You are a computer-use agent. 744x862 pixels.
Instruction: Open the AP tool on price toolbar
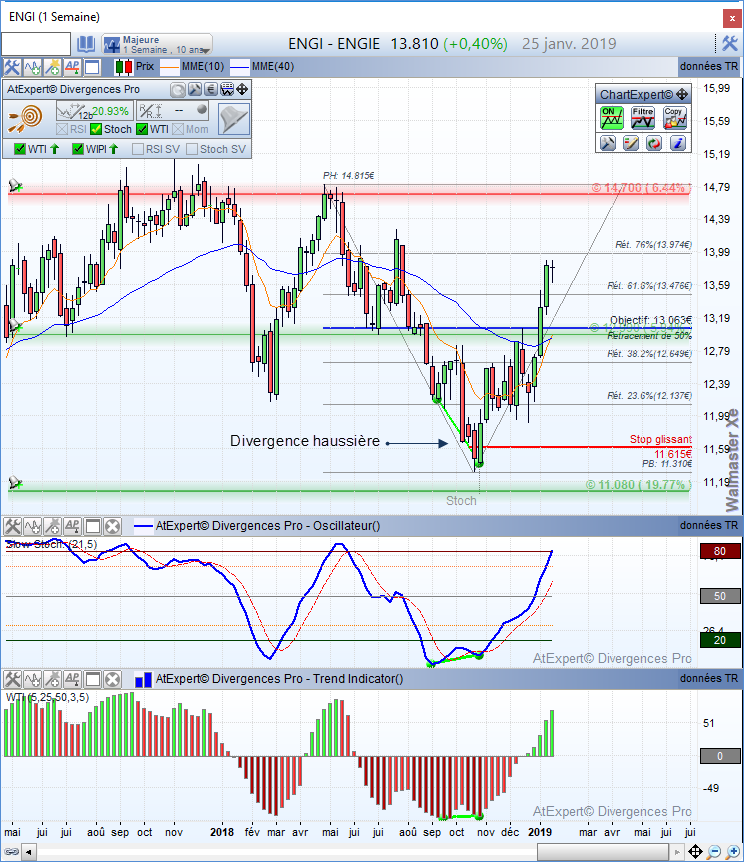pos(73,67)
